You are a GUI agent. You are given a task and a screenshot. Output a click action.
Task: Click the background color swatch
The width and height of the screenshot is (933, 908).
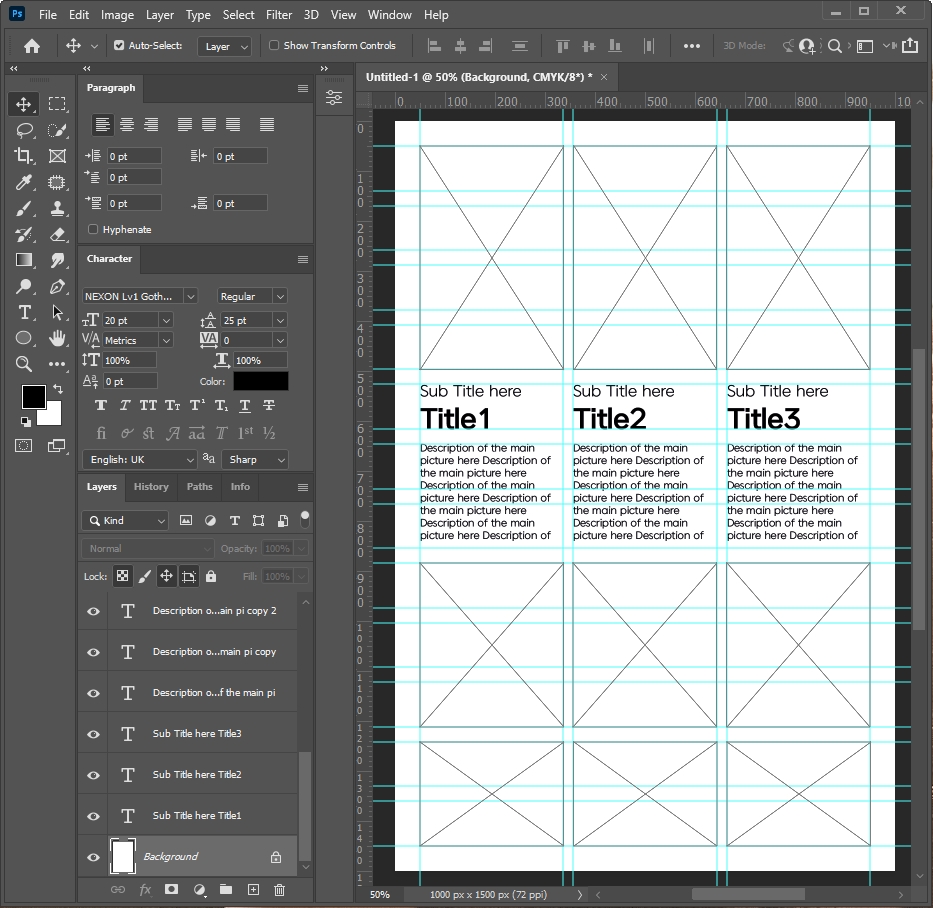click(52, 417)
